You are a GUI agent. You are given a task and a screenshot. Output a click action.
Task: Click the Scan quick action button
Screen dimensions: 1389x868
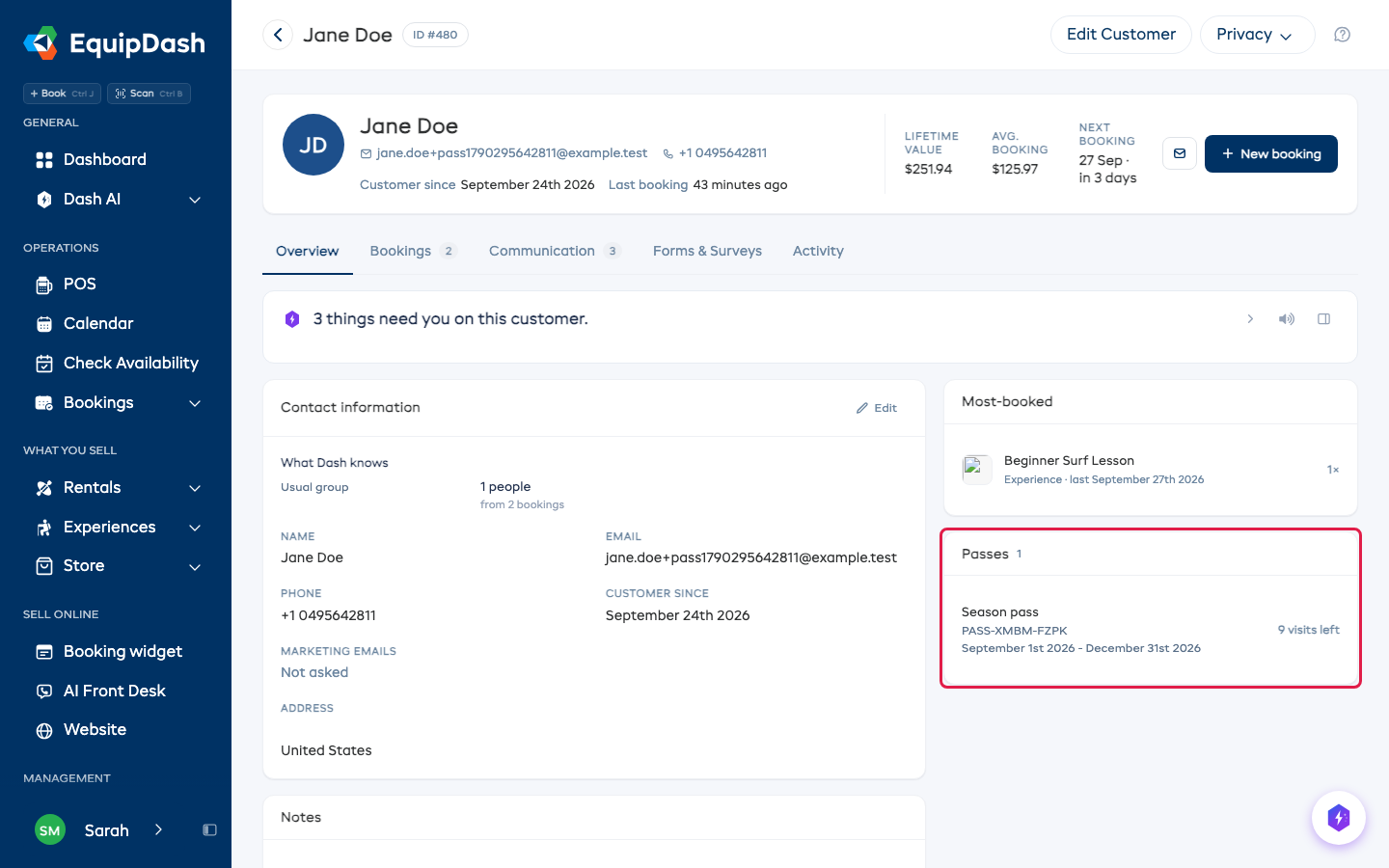click(149, 94)
